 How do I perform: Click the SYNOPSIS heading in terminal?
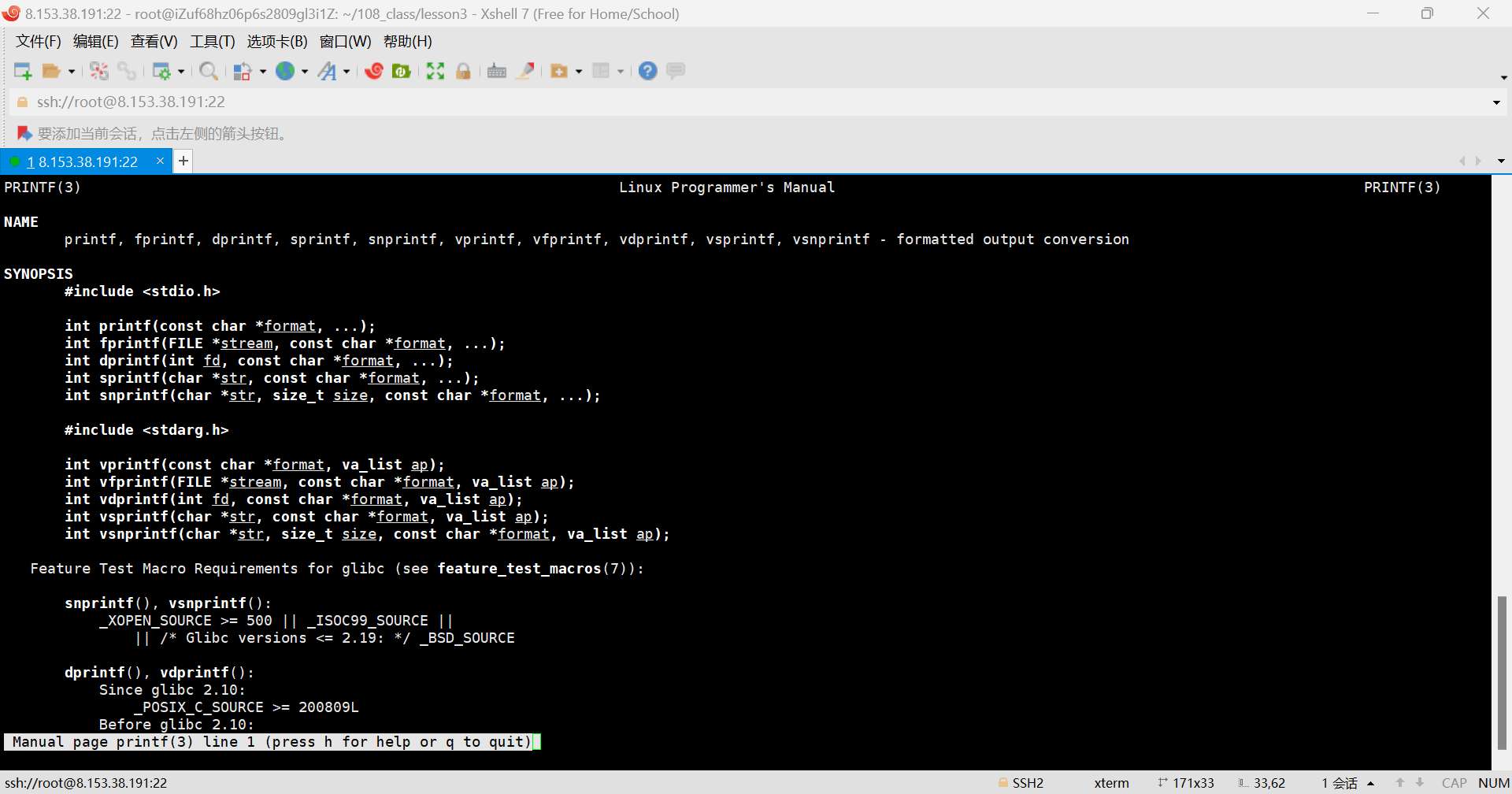[39, 274]
